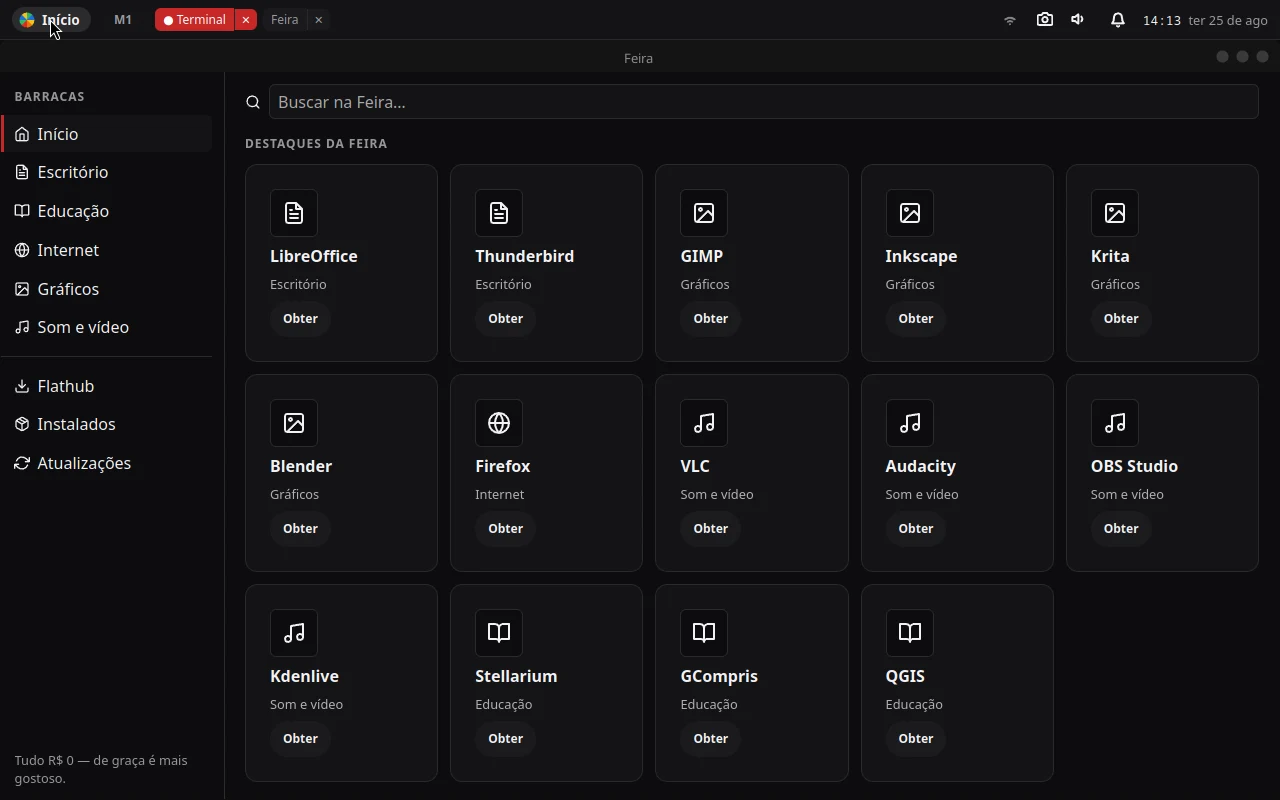This screenshot has width=1280, height=800.
Task: Show Instalados apps list
Action: coord(107,424)
